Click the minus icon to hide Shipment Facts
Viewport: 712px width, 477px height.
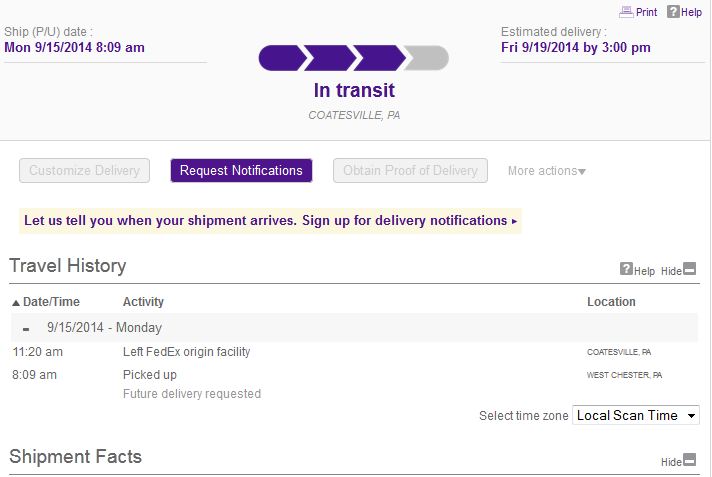point(689,460)
